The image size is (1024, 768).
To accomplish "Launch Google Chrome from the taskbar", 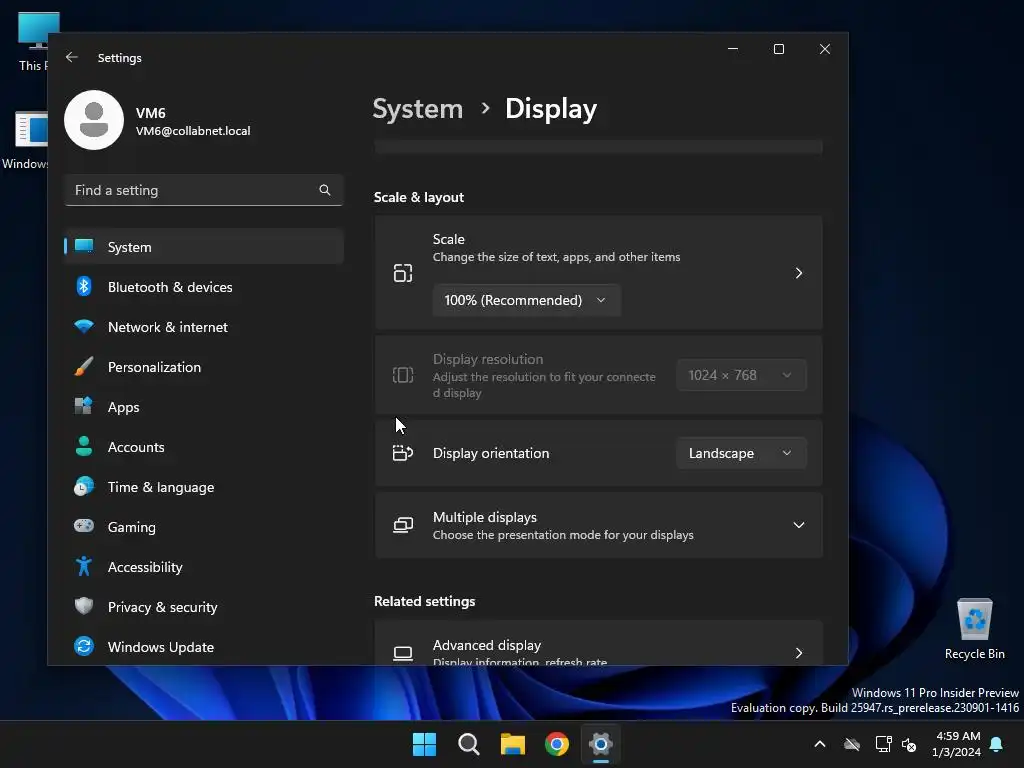I will tap(556, 744).
